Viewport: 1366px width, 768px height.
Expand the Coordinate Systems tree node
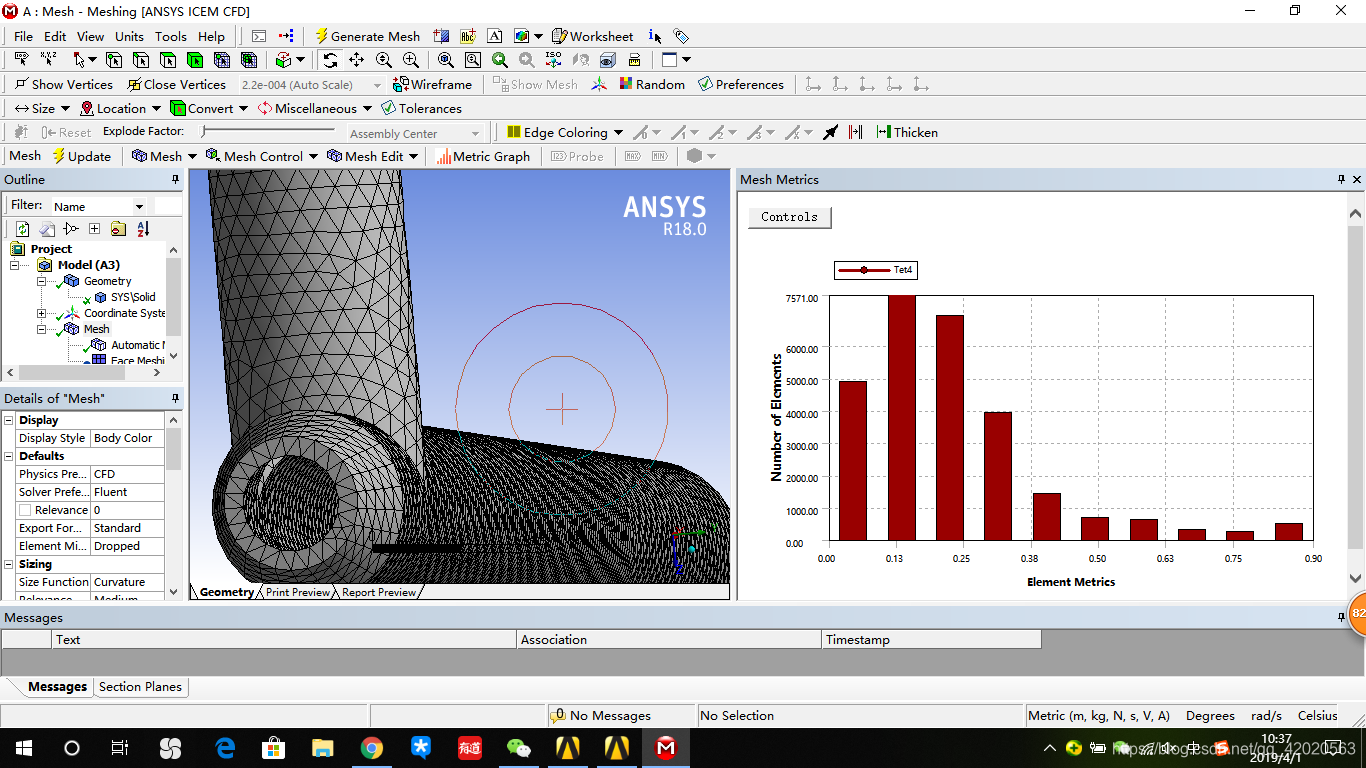click(x=42, y=313)
